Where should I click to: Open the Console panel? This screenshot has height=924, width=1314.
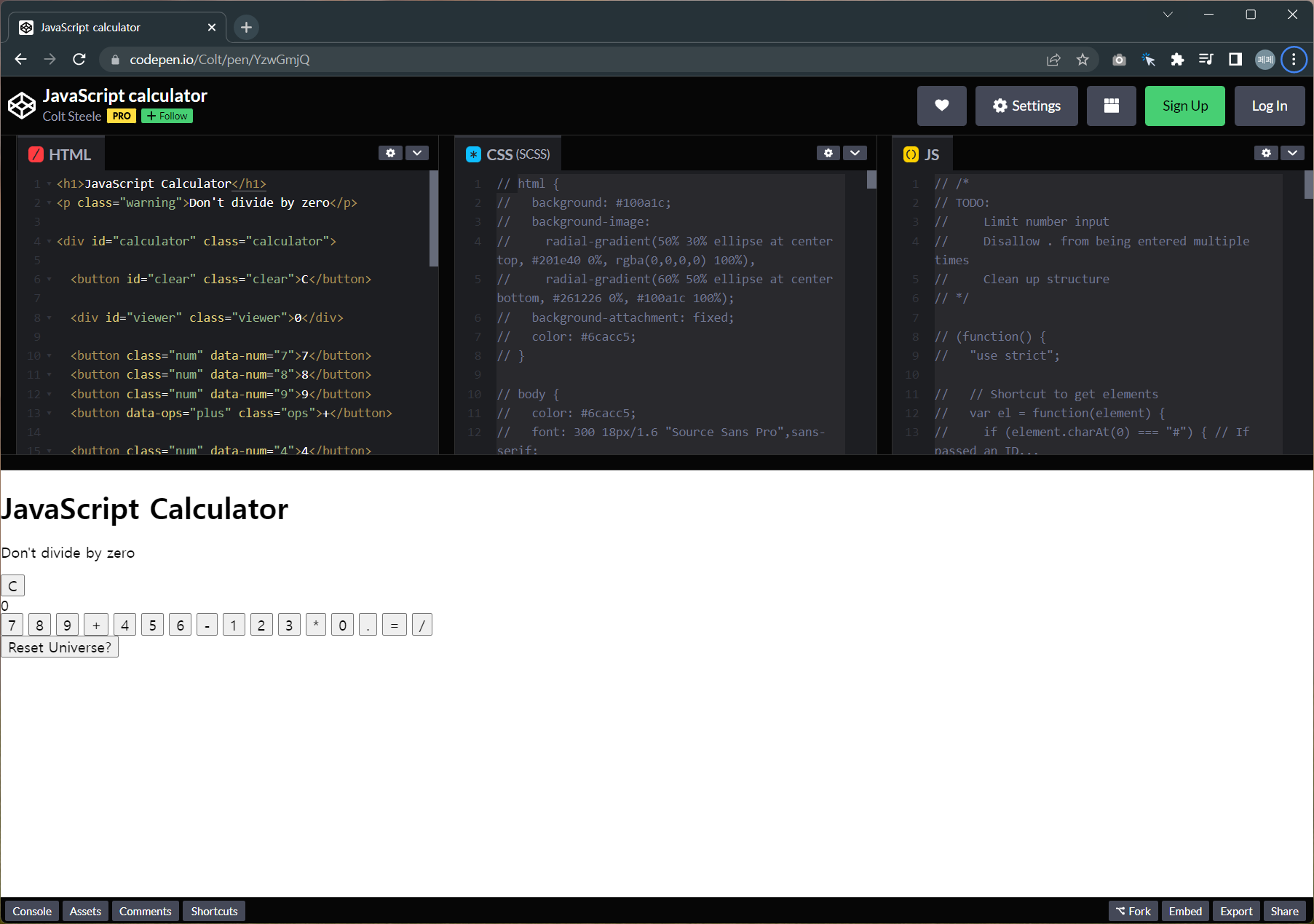point(32,911)
